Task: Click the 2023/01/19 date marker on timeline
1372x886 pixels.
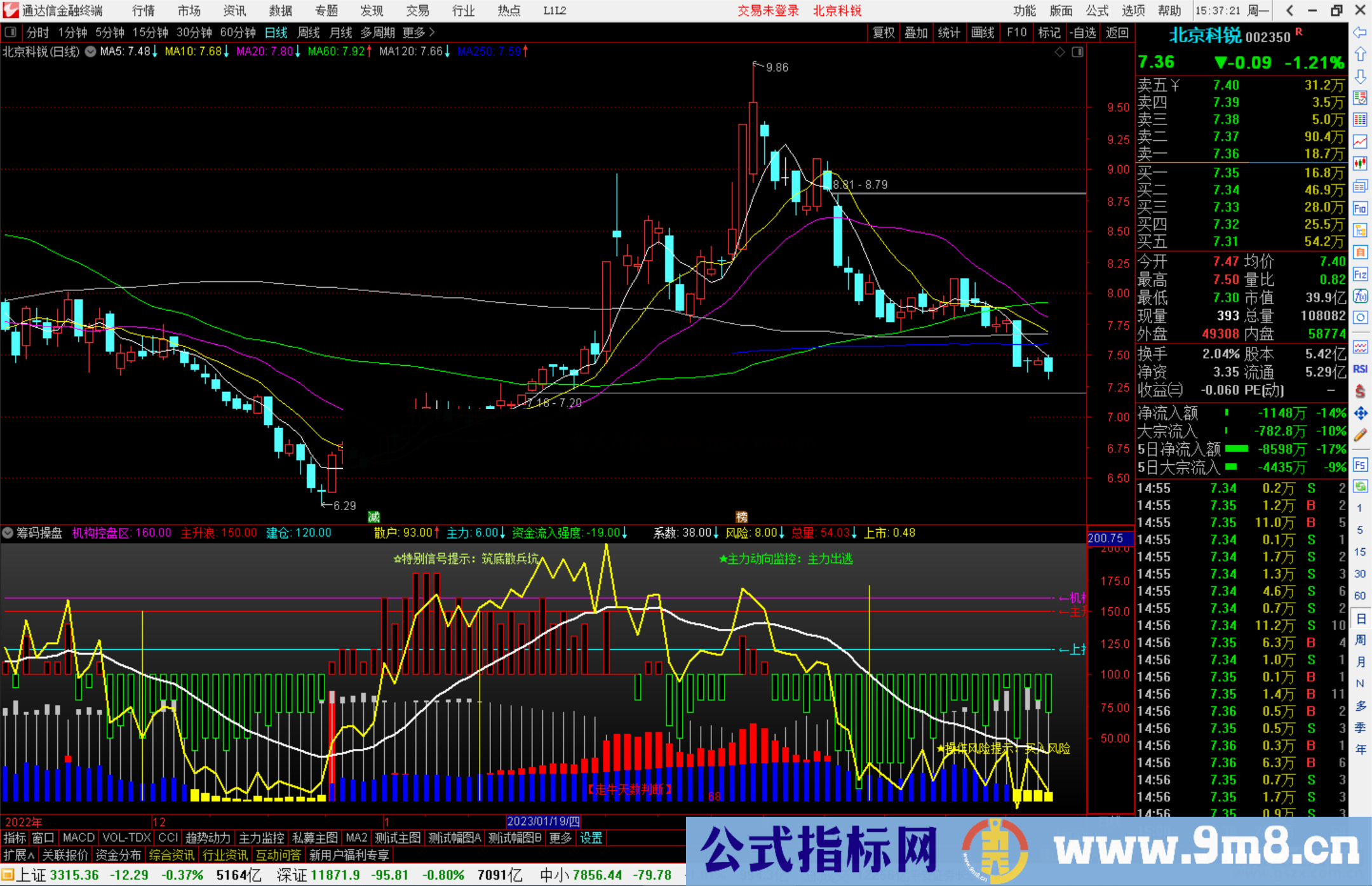Action: [544, 821]
